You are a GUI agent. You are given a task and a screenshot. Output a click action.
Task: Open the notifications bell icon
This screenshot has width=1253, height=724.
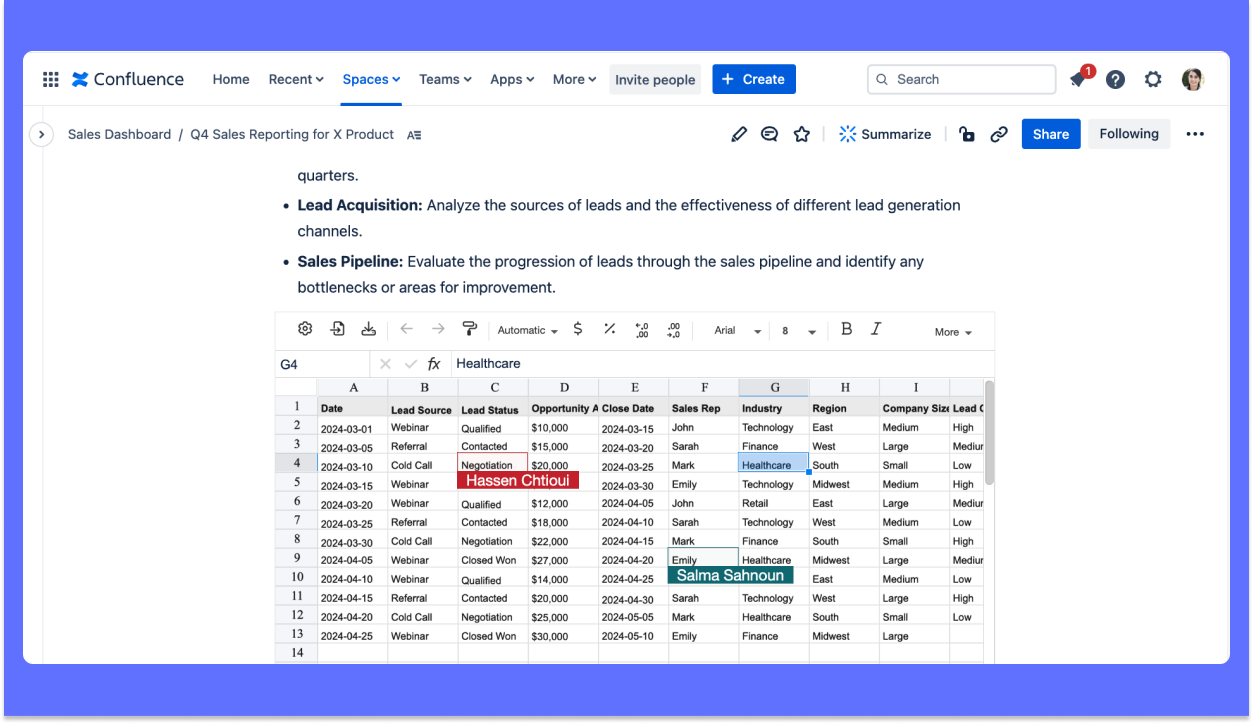point(1079,80)
